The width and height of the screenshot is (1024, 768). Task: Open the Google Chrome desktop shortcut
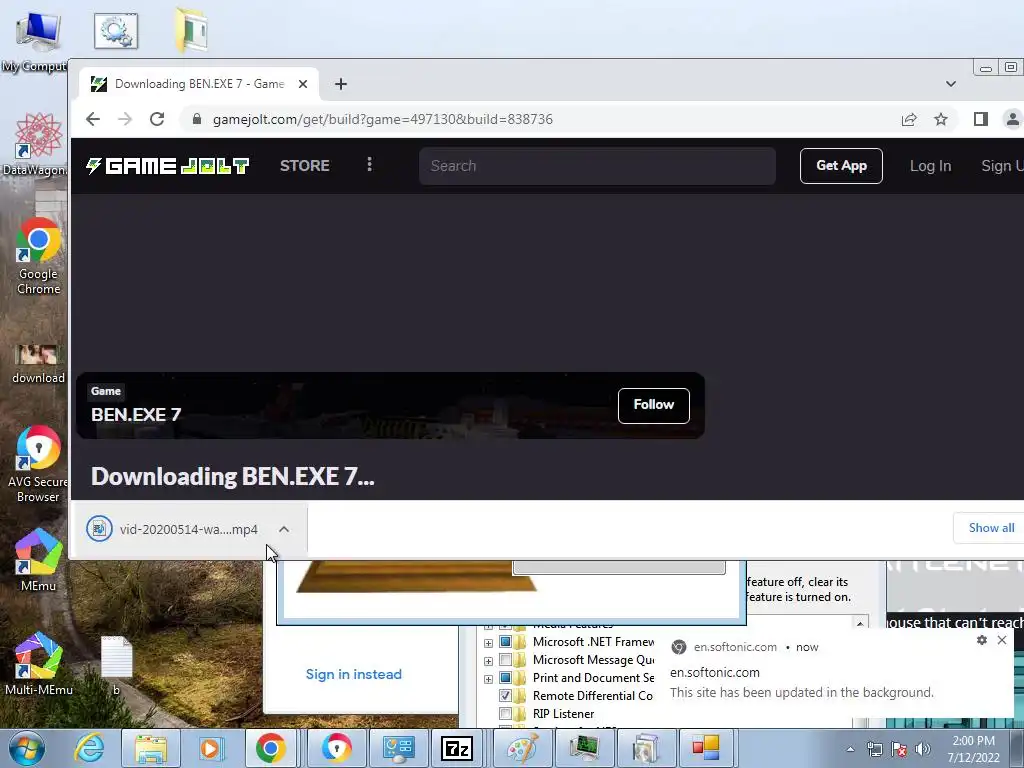[x=39, y=256]
